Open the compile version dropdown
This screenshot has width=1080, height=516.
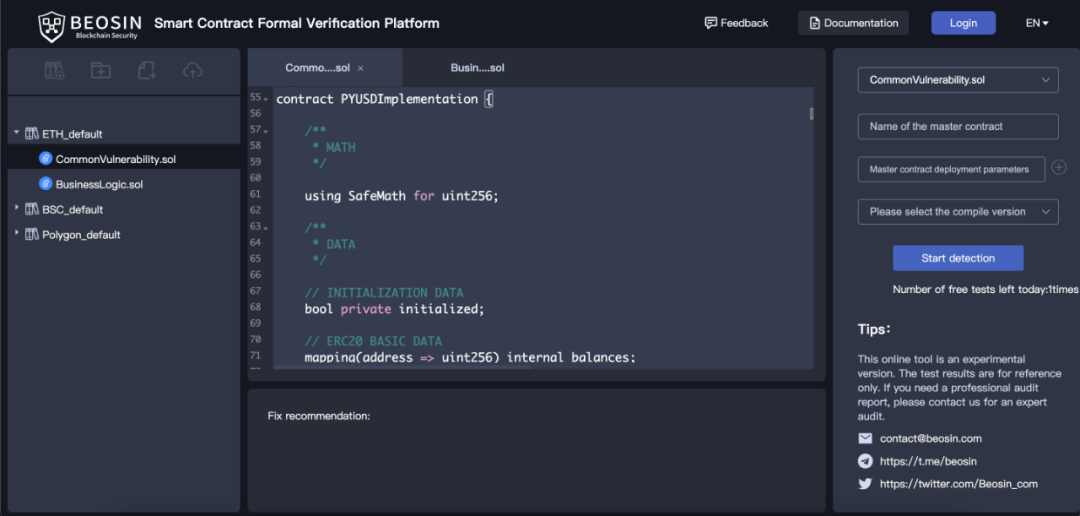pos(957,211)
